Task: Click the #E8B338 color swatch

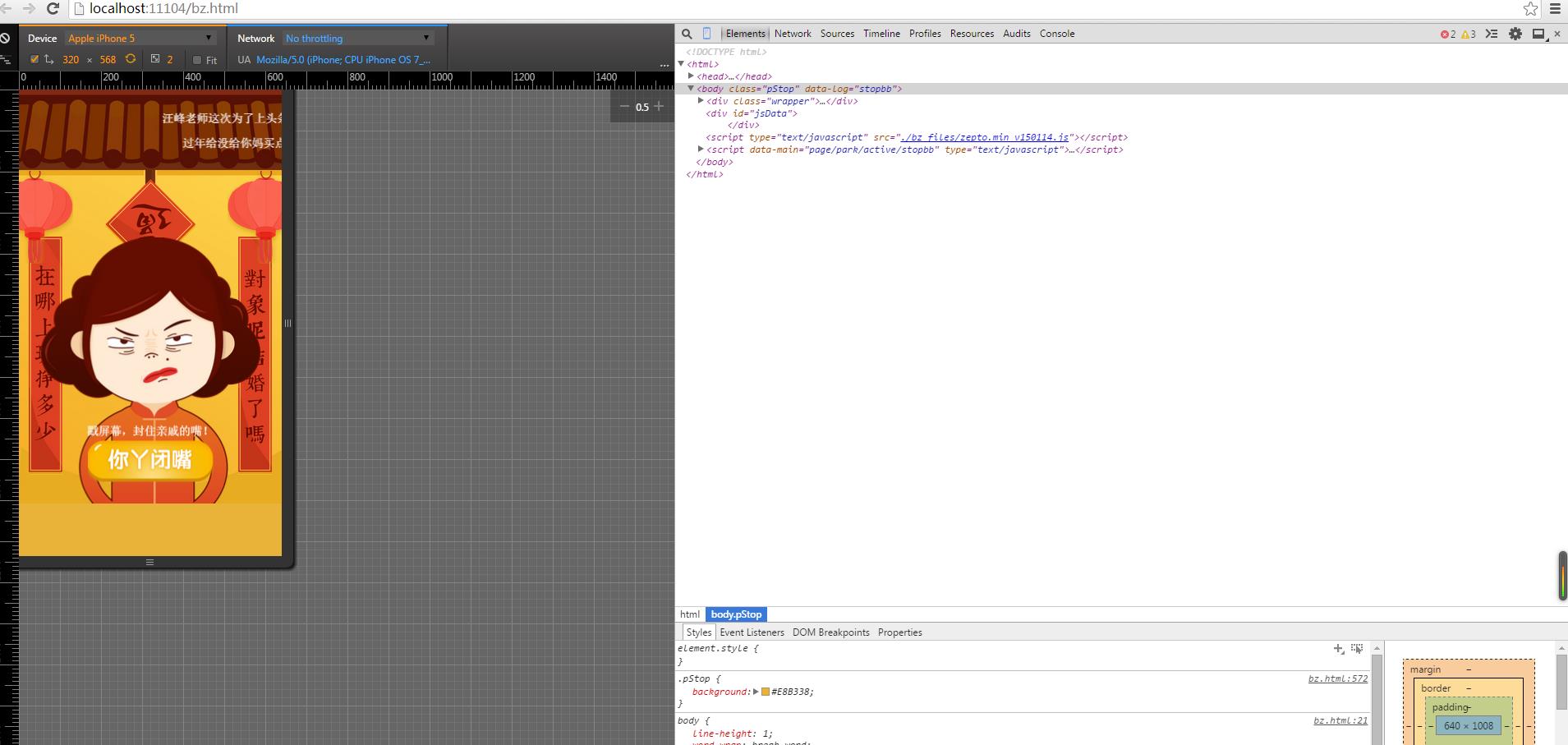Action: (x=766, y=692)
